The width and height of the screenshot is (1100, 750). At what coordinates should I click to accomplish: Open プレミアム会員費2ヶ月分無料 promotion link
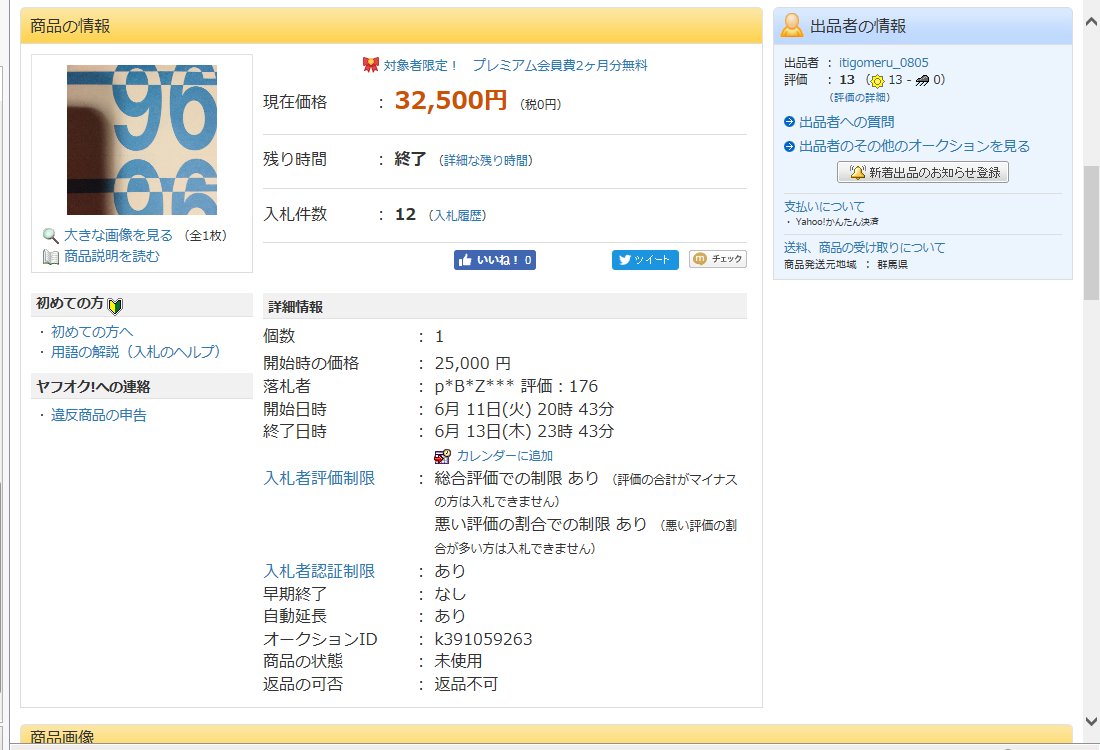(x=560, y=65)
